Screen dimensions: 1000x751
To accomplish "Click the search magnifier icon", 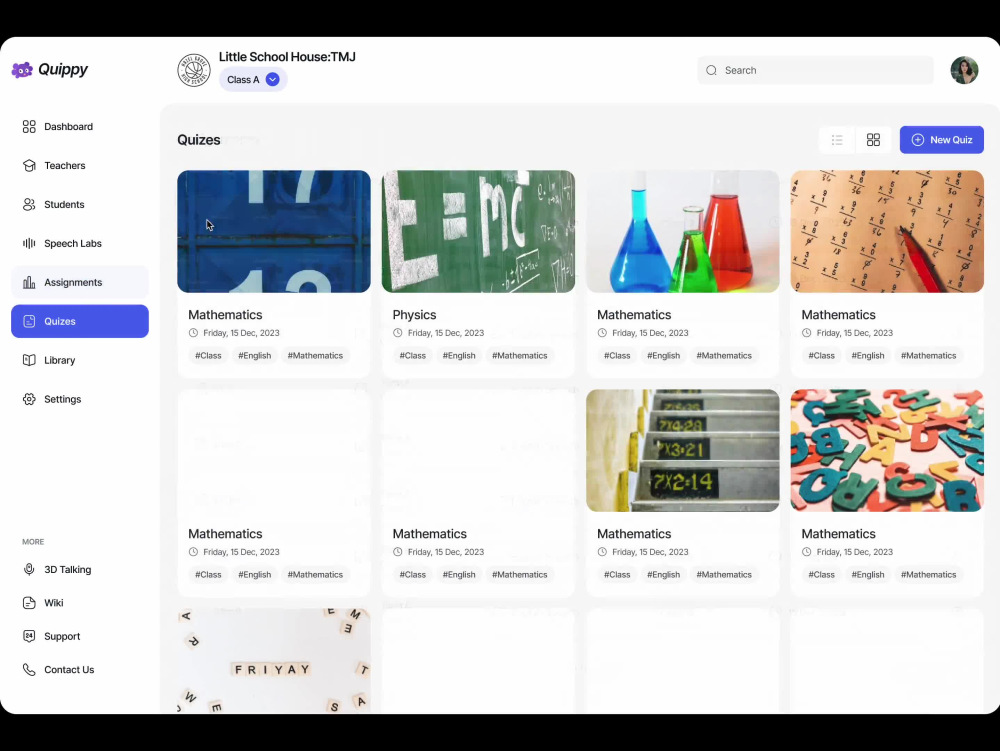I will 712,70.
